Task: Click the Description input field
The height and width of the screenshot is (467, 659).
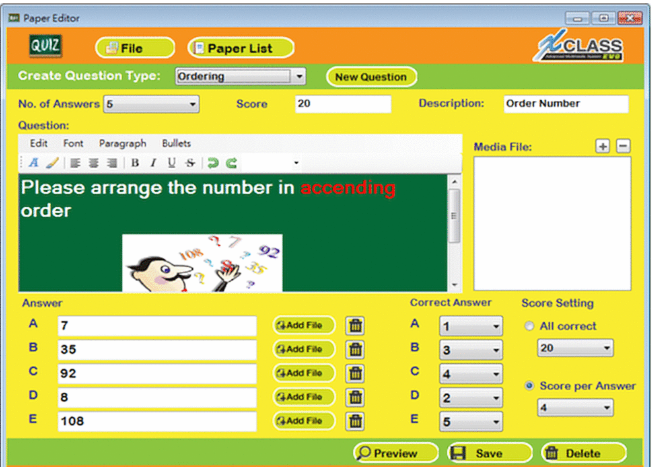Action: point(566,104)
